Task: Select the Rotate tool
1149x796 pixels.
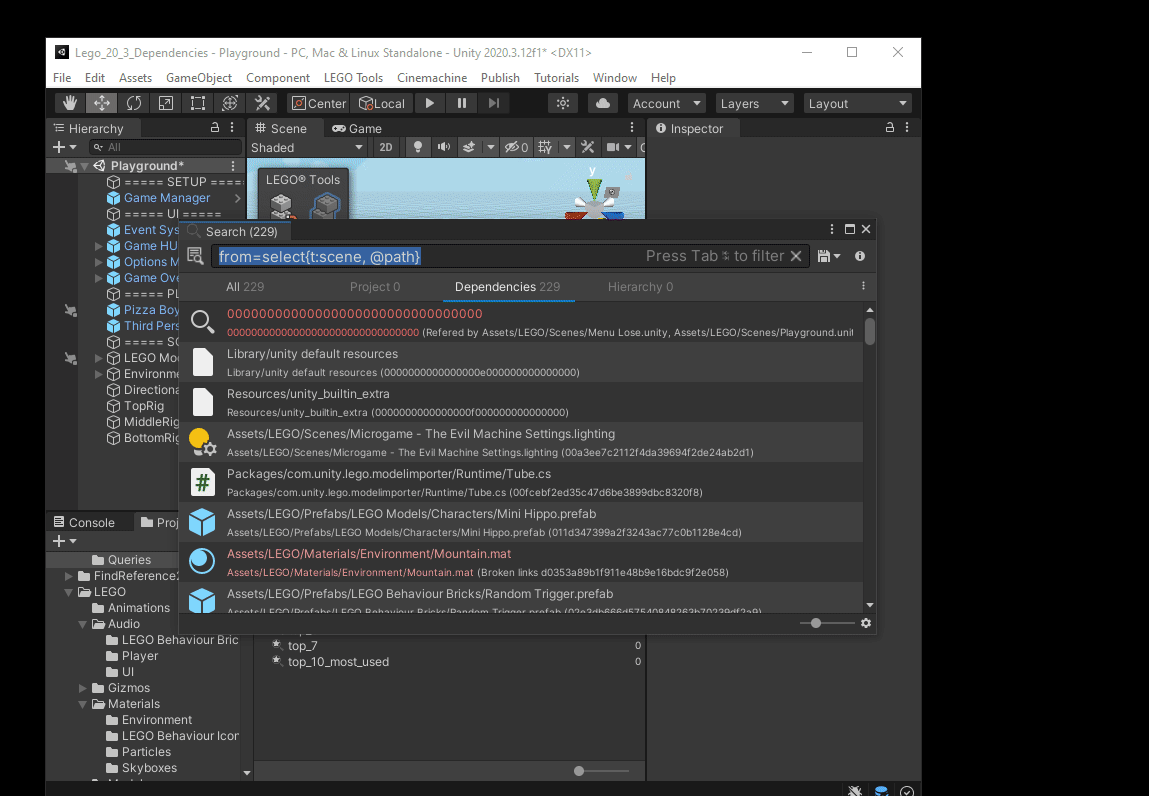Action: (133, 103)
